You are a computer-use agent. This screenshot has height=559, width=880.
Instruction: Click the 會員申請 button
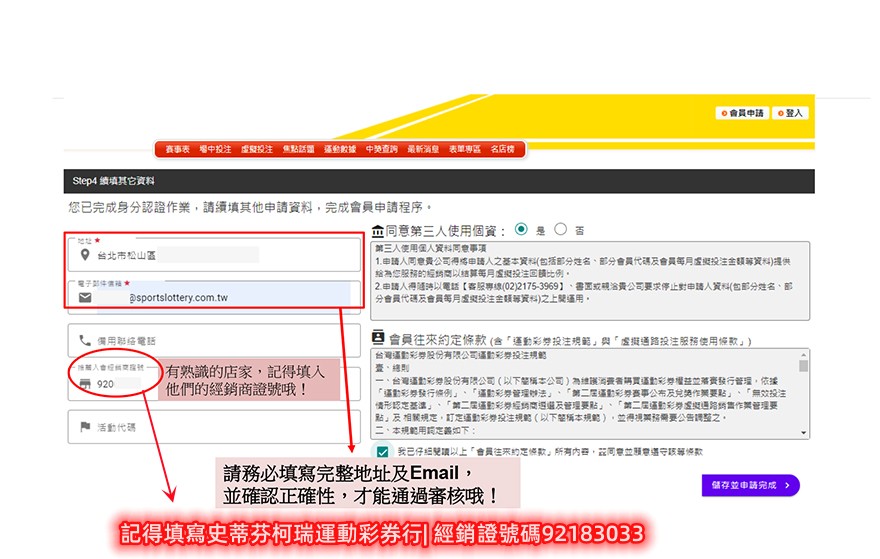[x=742, y=113]
